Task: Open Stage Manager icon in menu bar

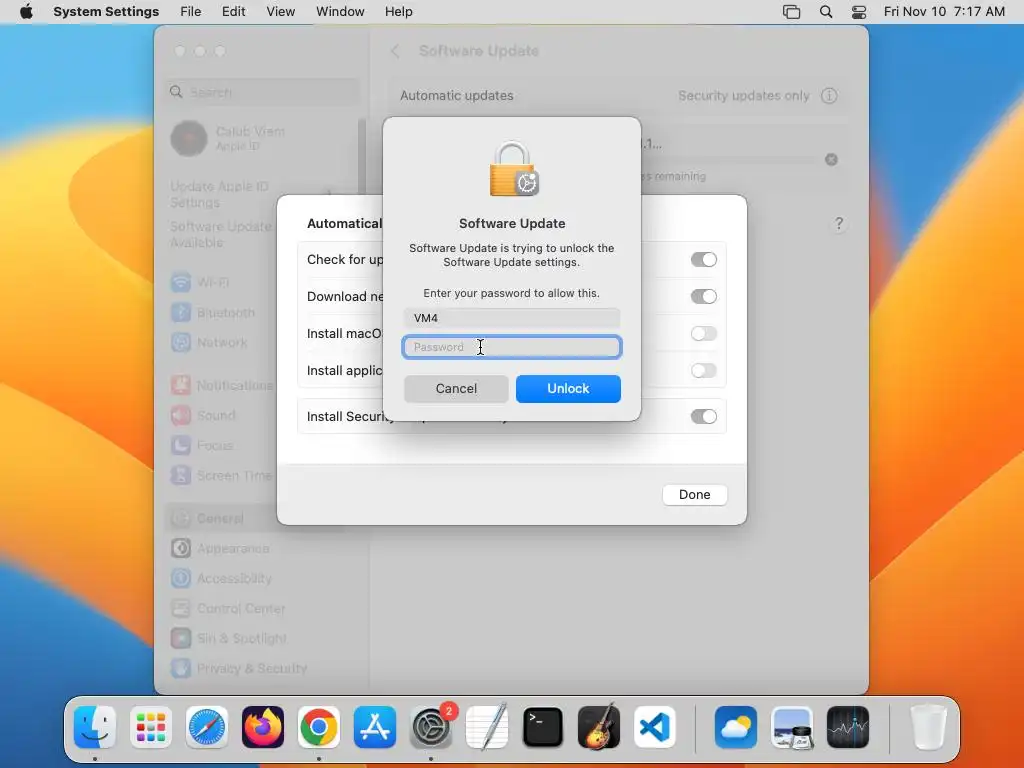Action: (x=791, y=12)
